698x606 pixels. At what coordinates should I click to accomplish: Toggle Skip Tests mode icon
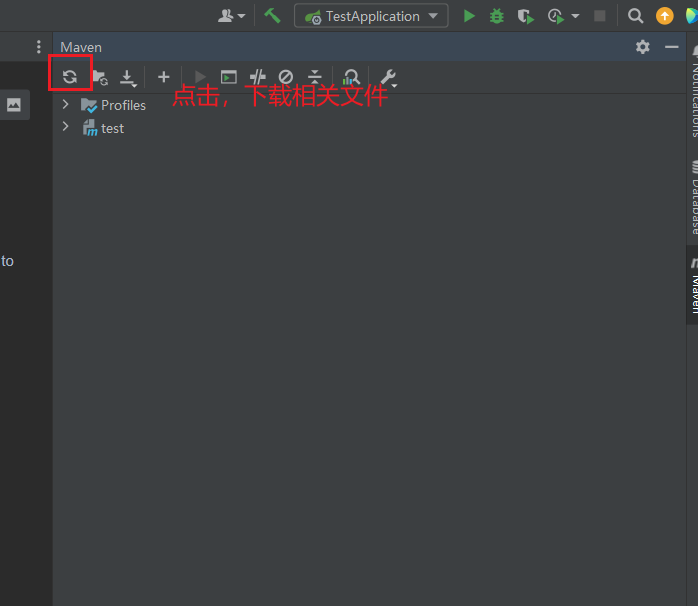(x=286, y=77)
